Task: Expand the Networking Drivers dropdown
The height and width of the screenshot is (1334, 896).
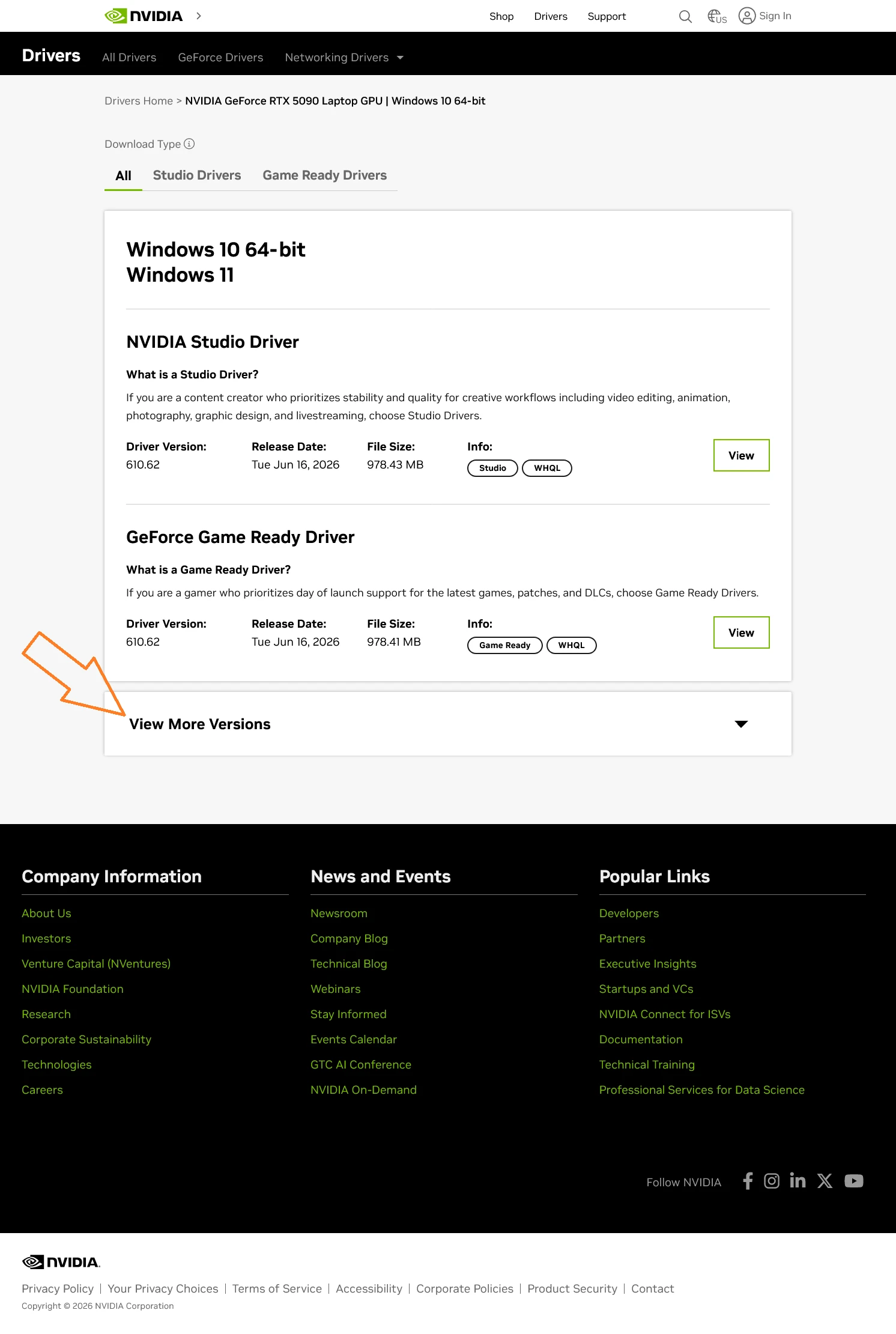Action: click(344, 58)
